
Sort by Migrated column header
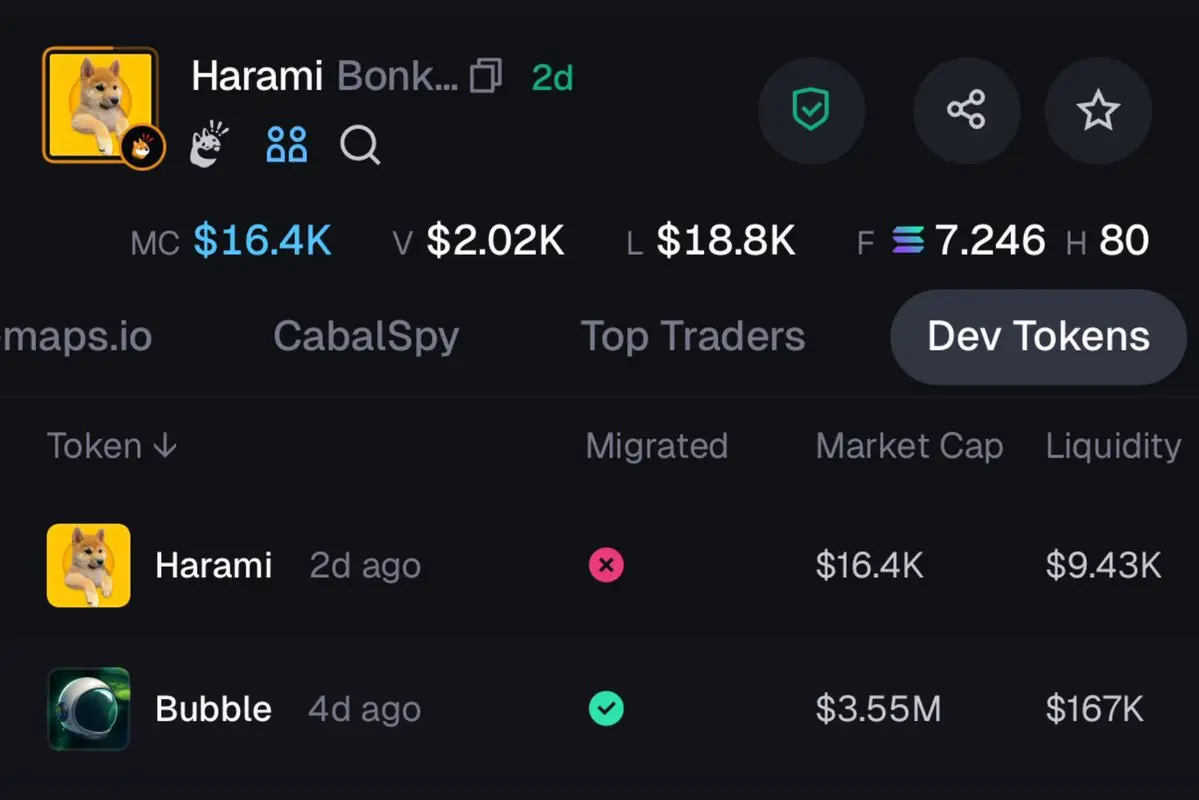[x=657, y=446]
